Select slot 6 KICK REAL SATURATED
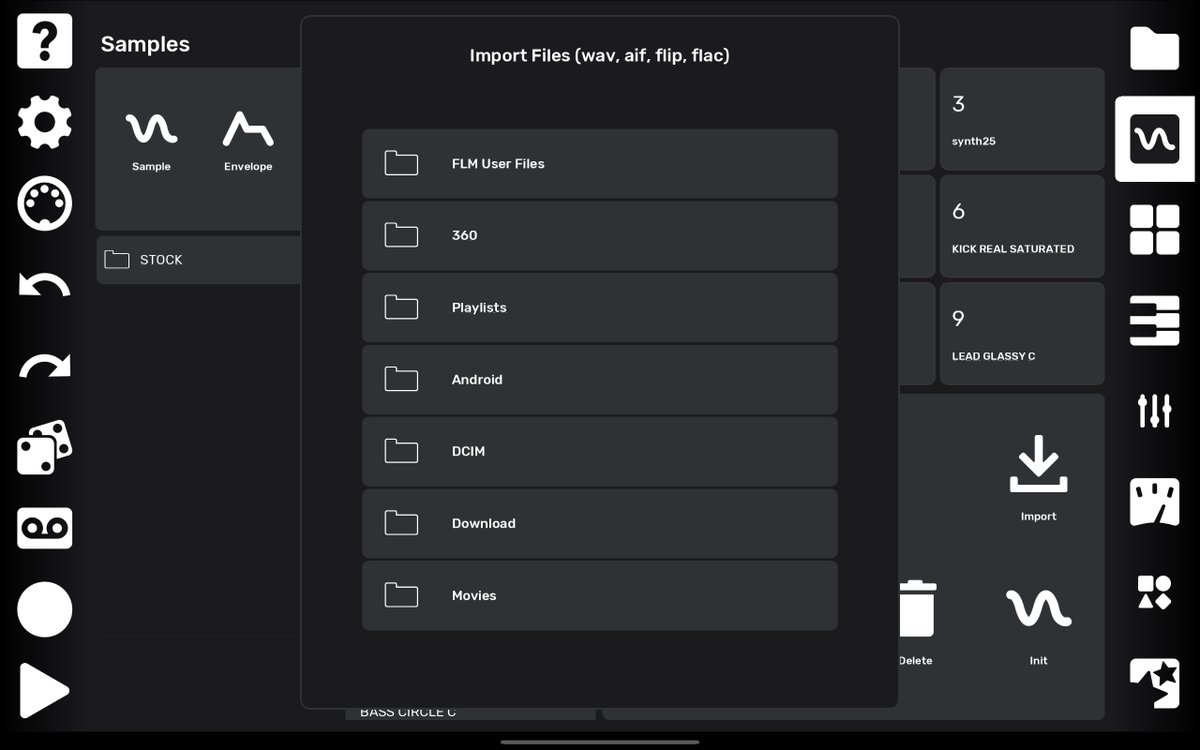The image size is (1200, 750). 1022,227
